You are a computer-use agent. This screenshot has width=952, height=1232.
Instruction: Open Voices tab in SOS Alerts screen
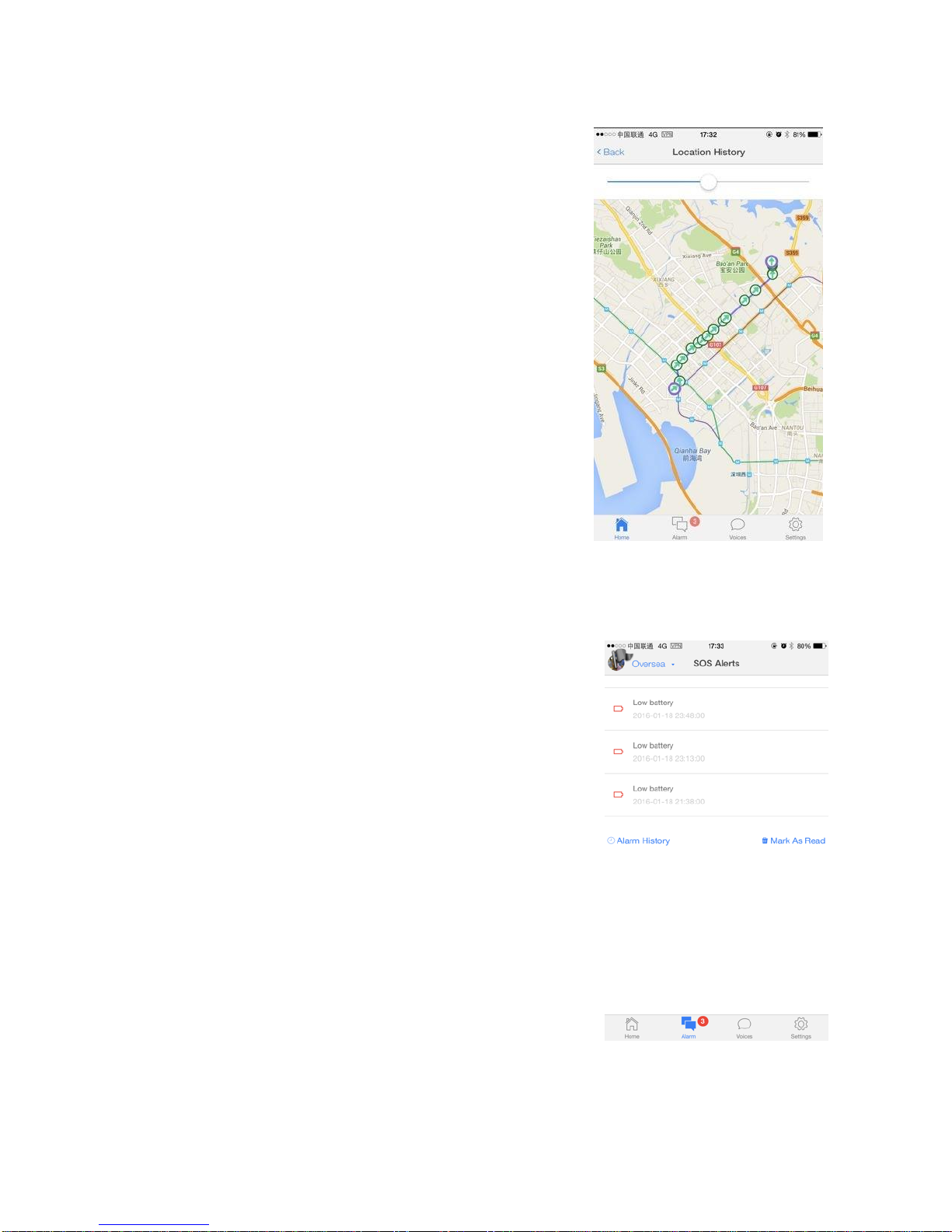(745, 1028)
